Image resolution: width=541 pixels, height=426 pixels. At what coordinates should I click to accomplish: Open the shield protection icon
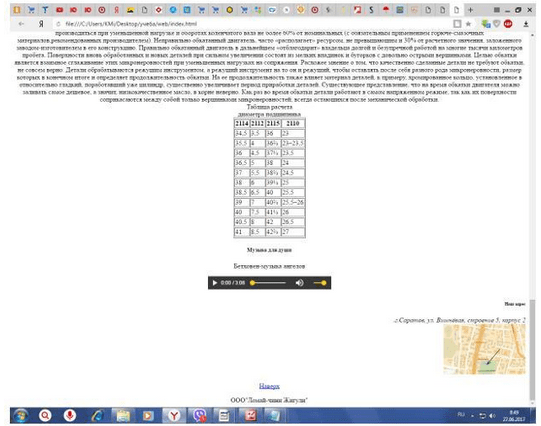pyautogui.click(x=496, y=24)
